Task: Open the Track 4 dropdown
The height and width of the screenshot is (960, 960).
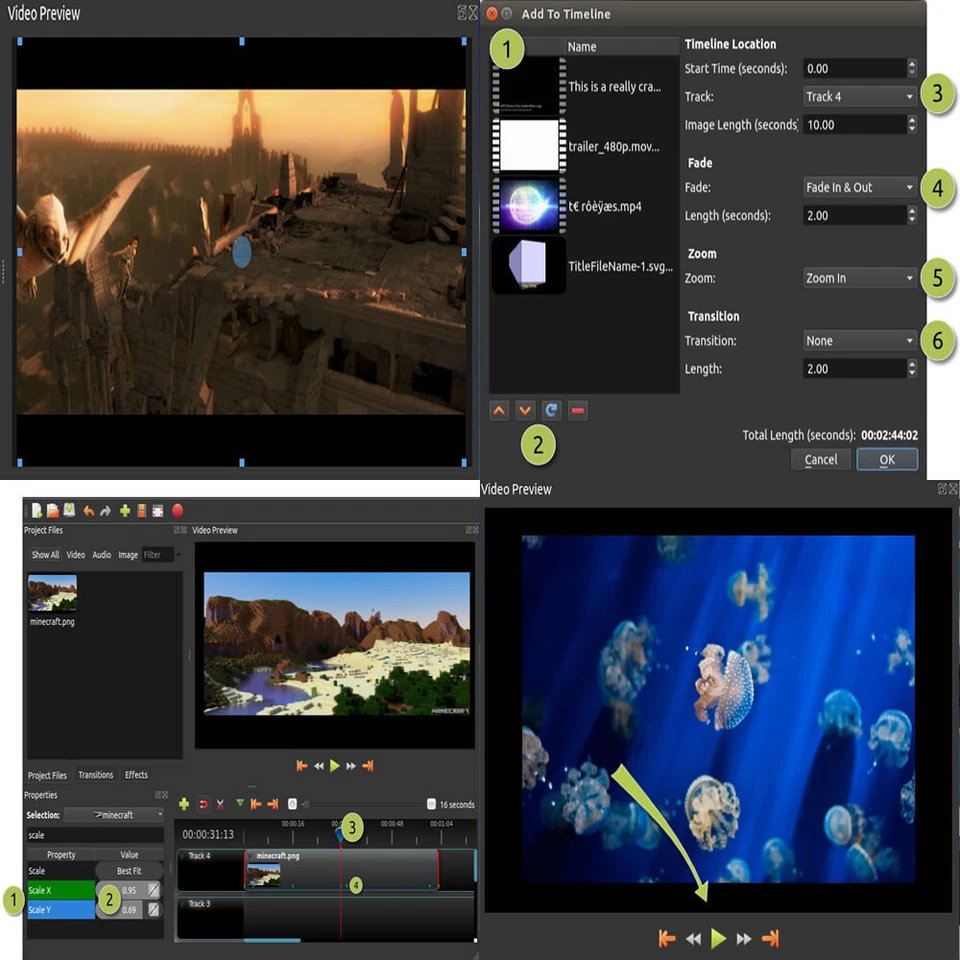Action: point(858,96)
